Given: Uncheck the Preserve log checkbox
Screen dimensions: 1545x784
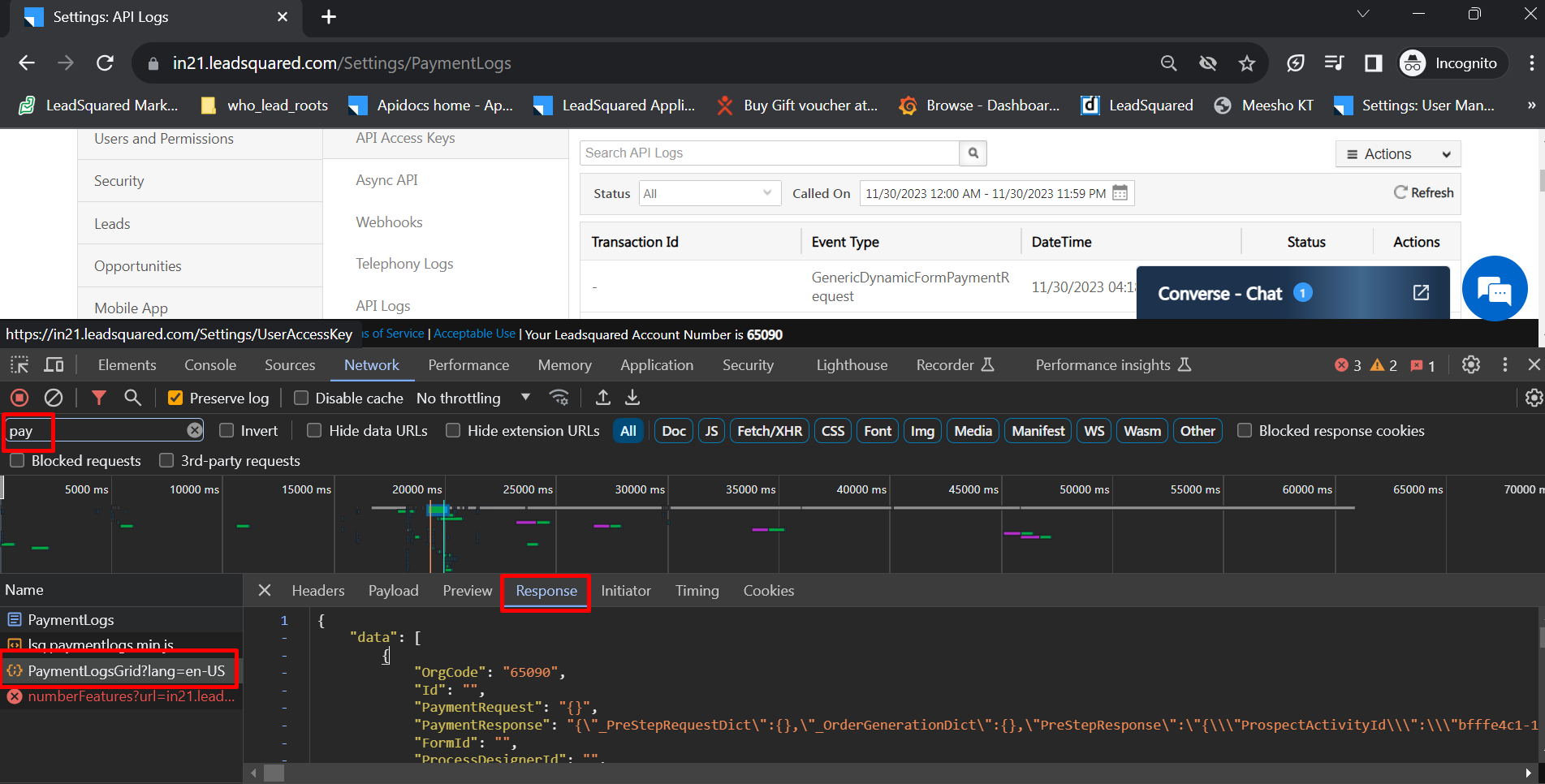Looking at the screenshot, I should pos(175,398).
